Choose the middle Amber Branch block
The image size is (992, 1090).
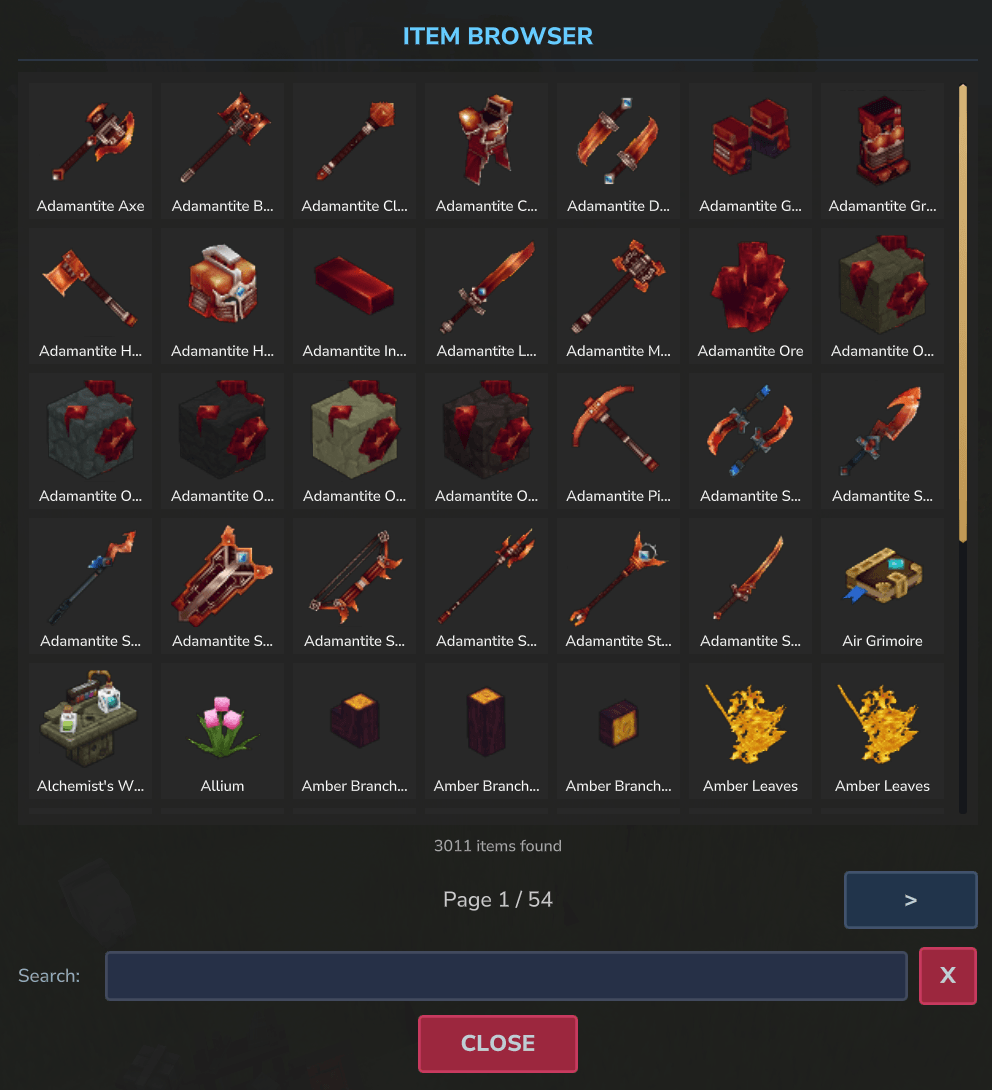[487, 731]
